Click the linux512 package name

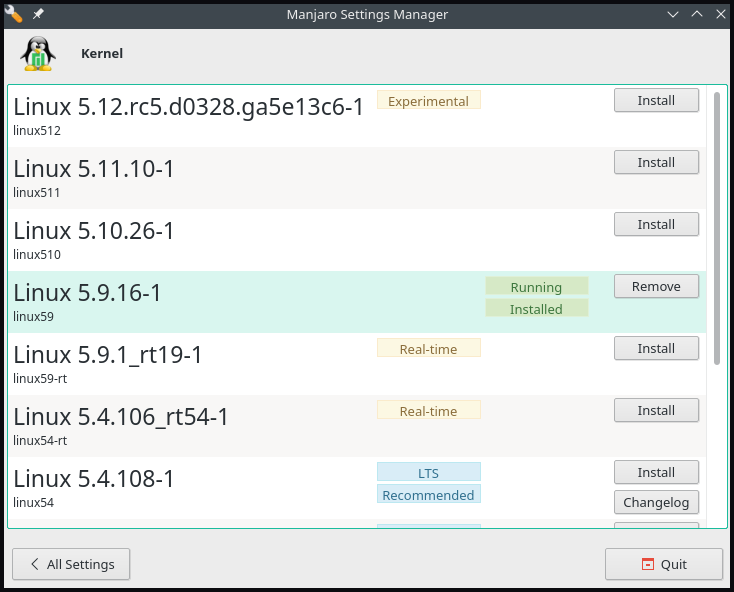click(x=37, y=131)
